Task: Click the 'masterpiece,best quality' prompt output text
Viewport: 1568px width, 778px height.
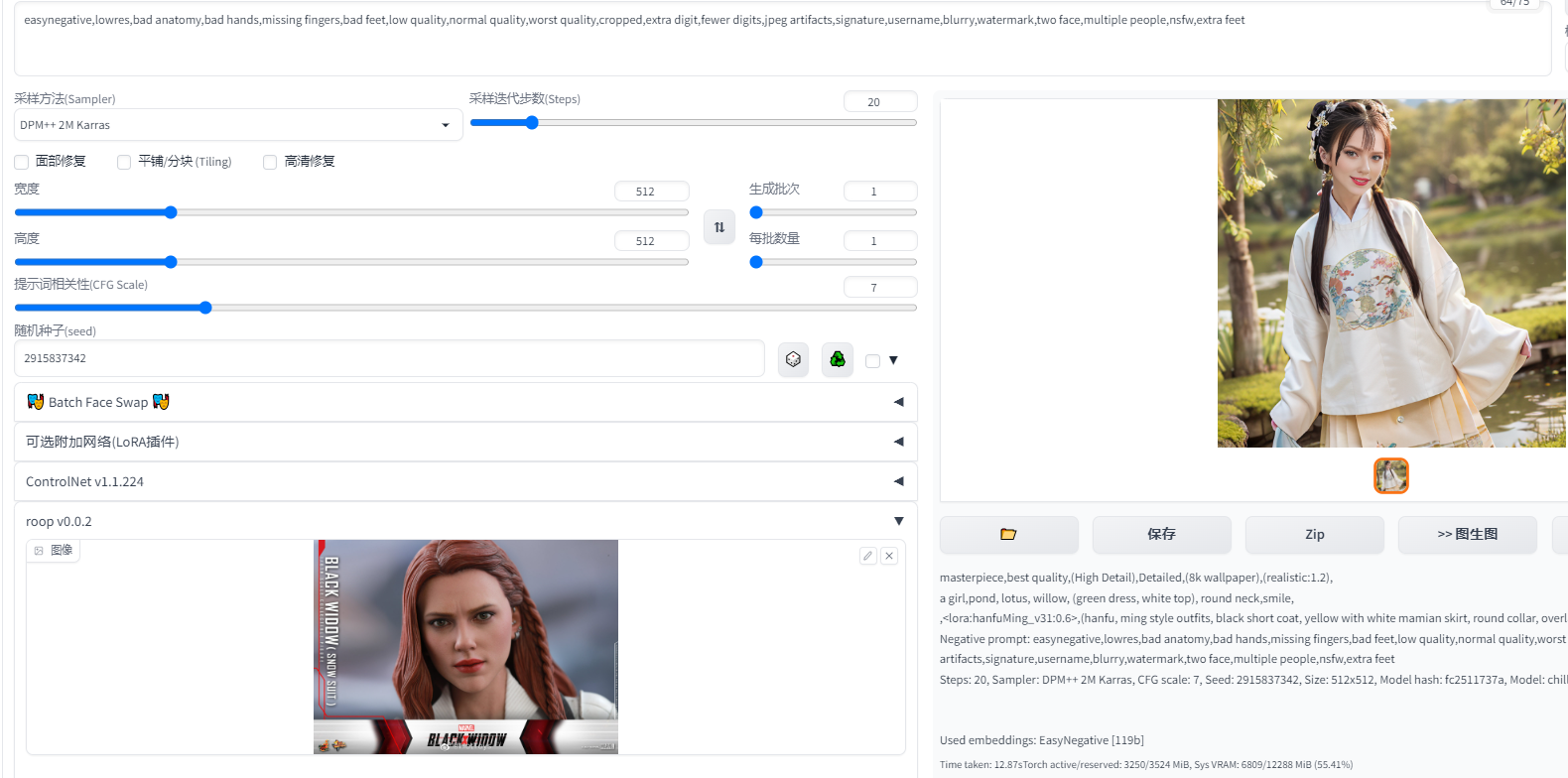Action: click(x=1136, y=578)
